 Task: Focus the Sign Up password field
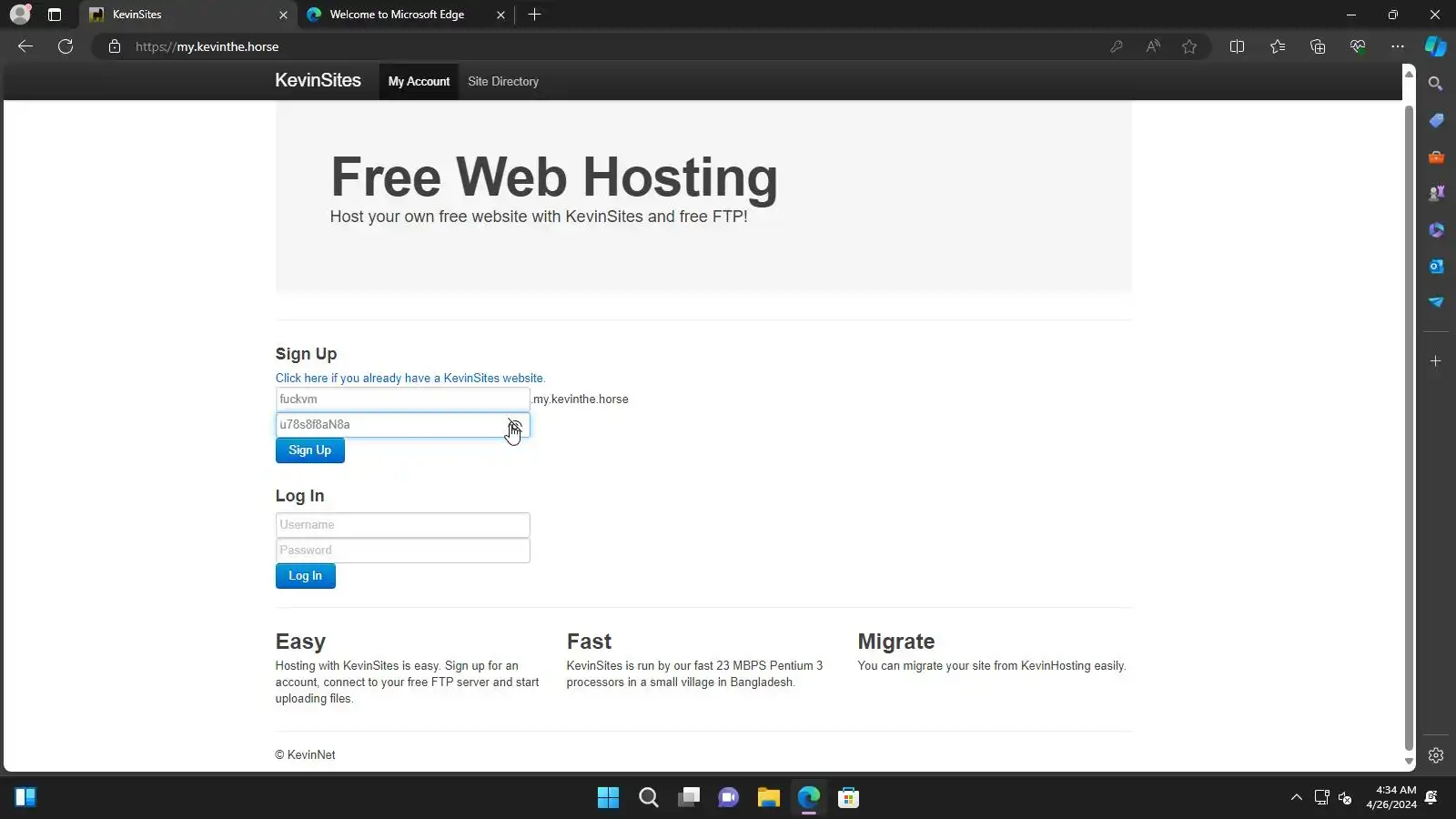pos(402,425)
